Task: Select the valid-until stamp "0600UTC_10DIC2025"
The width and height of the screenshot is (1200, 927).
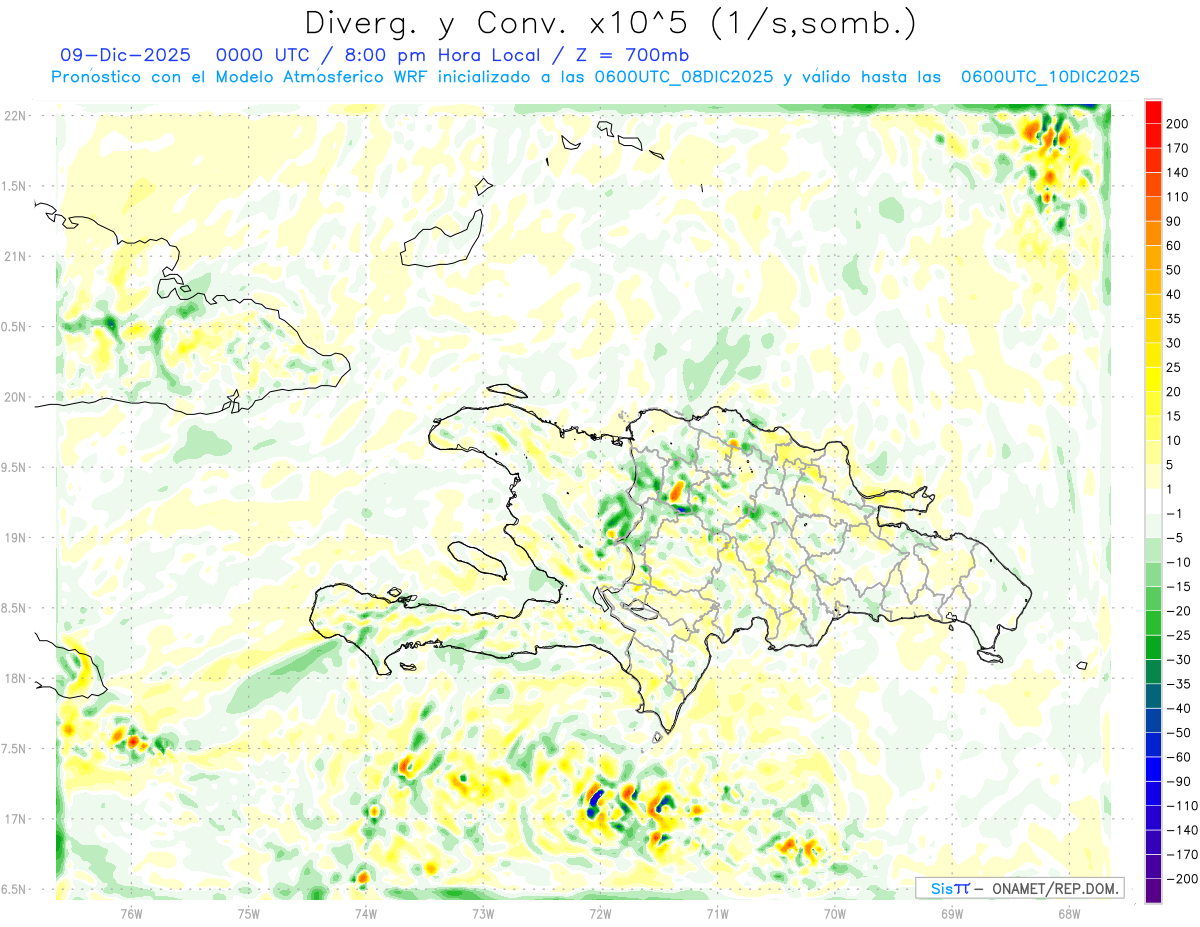Action: [x=1050, y=77]
